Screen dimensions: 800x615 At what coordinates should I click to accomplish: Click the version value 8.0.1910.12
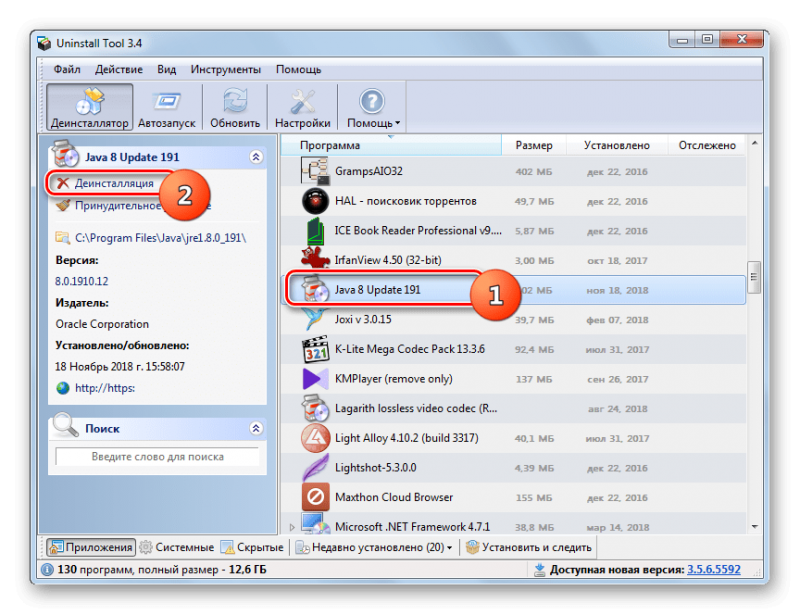(82, 281)
